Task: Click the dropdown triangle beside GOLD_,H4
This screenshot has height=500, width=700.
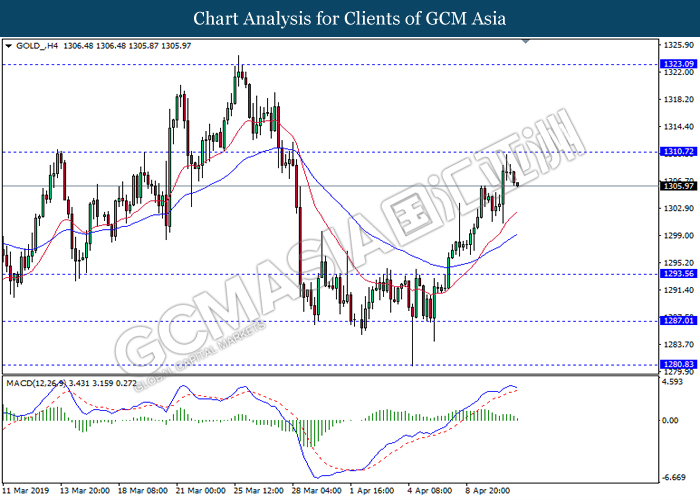Action: click(x=8, y=46)
